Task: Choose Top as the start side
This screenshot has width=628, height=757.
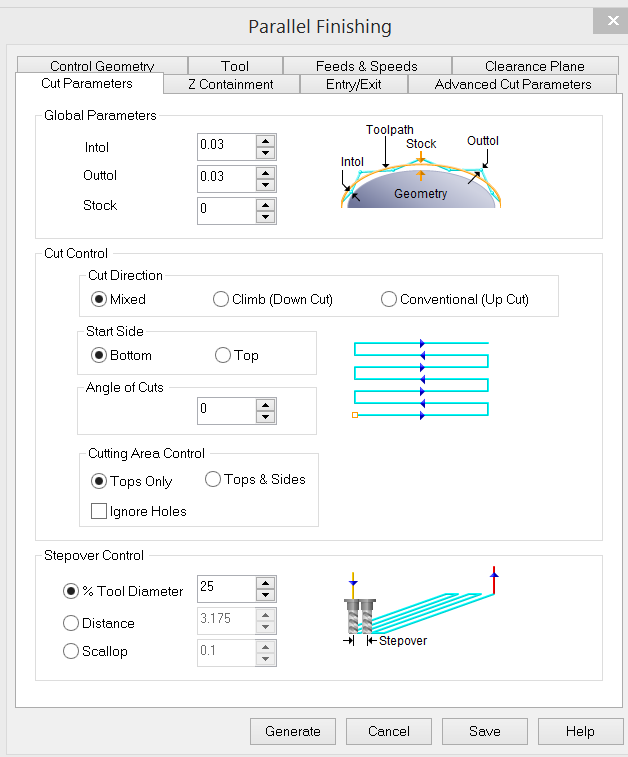Action: point(223,355)
